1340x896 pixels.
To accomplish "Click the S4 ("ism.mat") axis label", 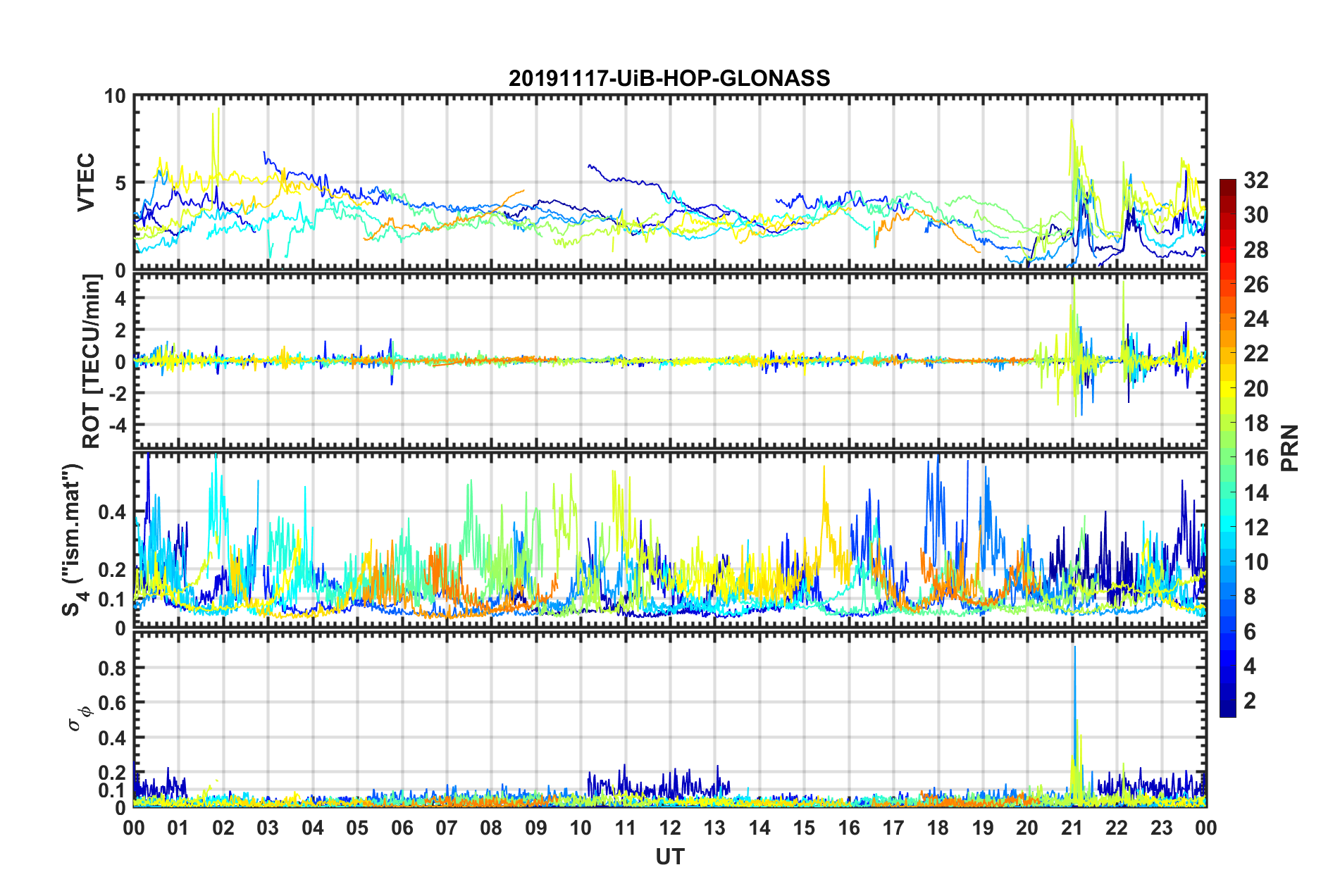I will coord(75,540).
